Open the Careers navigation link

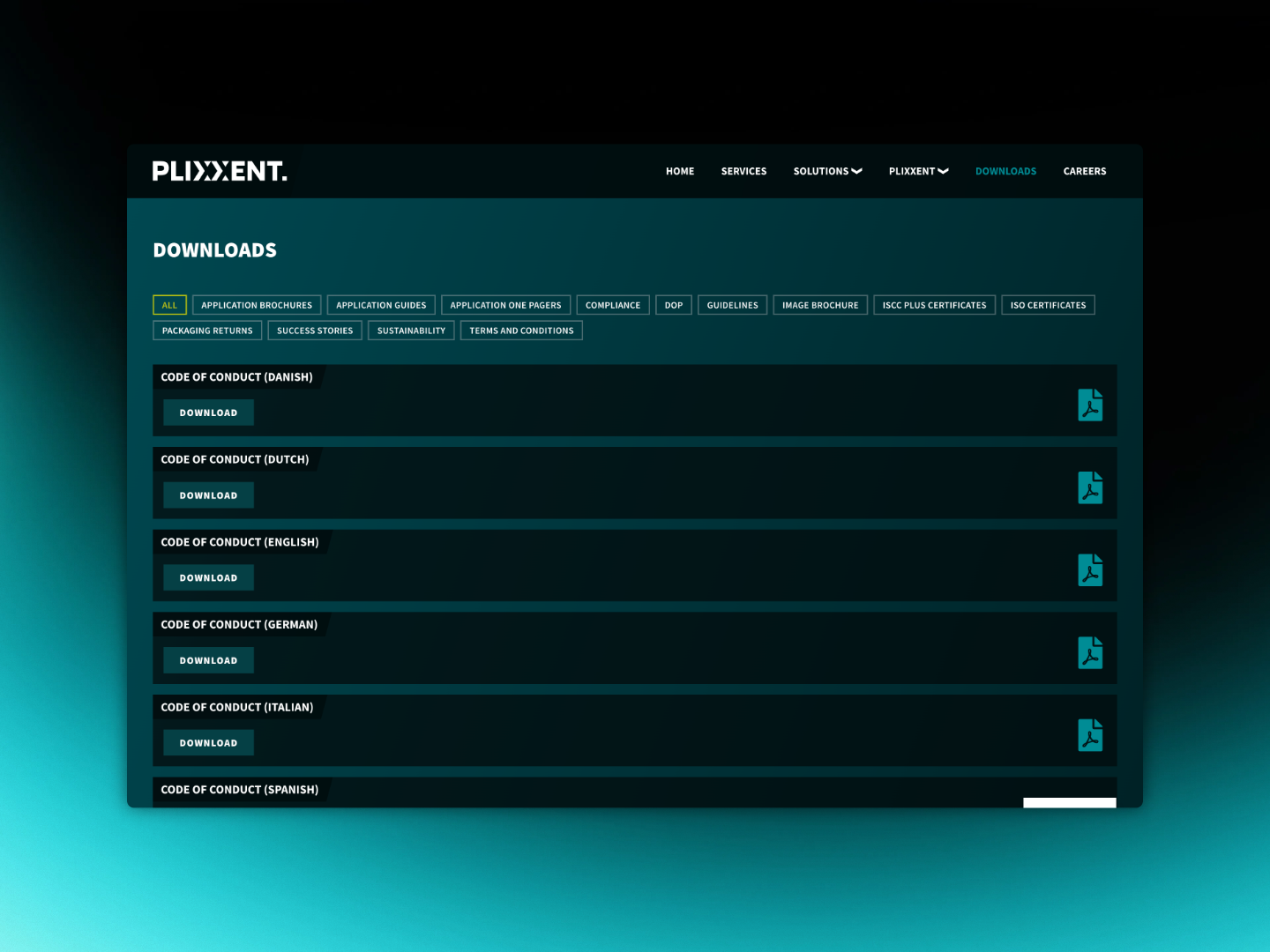(x=1084, y=171)
